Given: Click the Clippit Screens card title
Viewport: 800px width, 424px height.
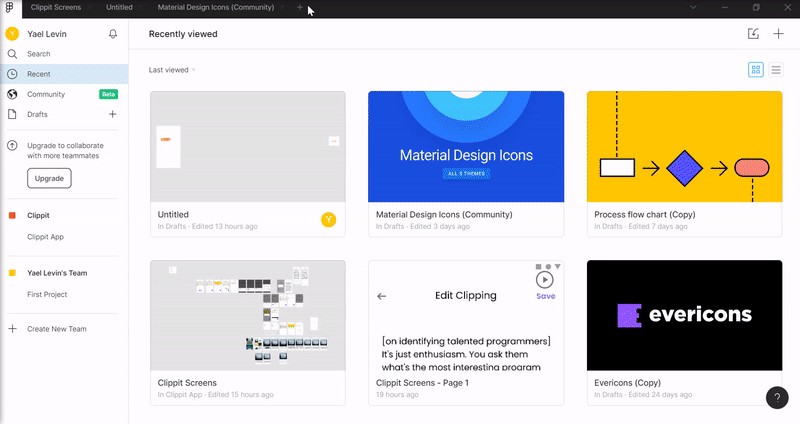Looking at the screenshot, I should 187,383.
